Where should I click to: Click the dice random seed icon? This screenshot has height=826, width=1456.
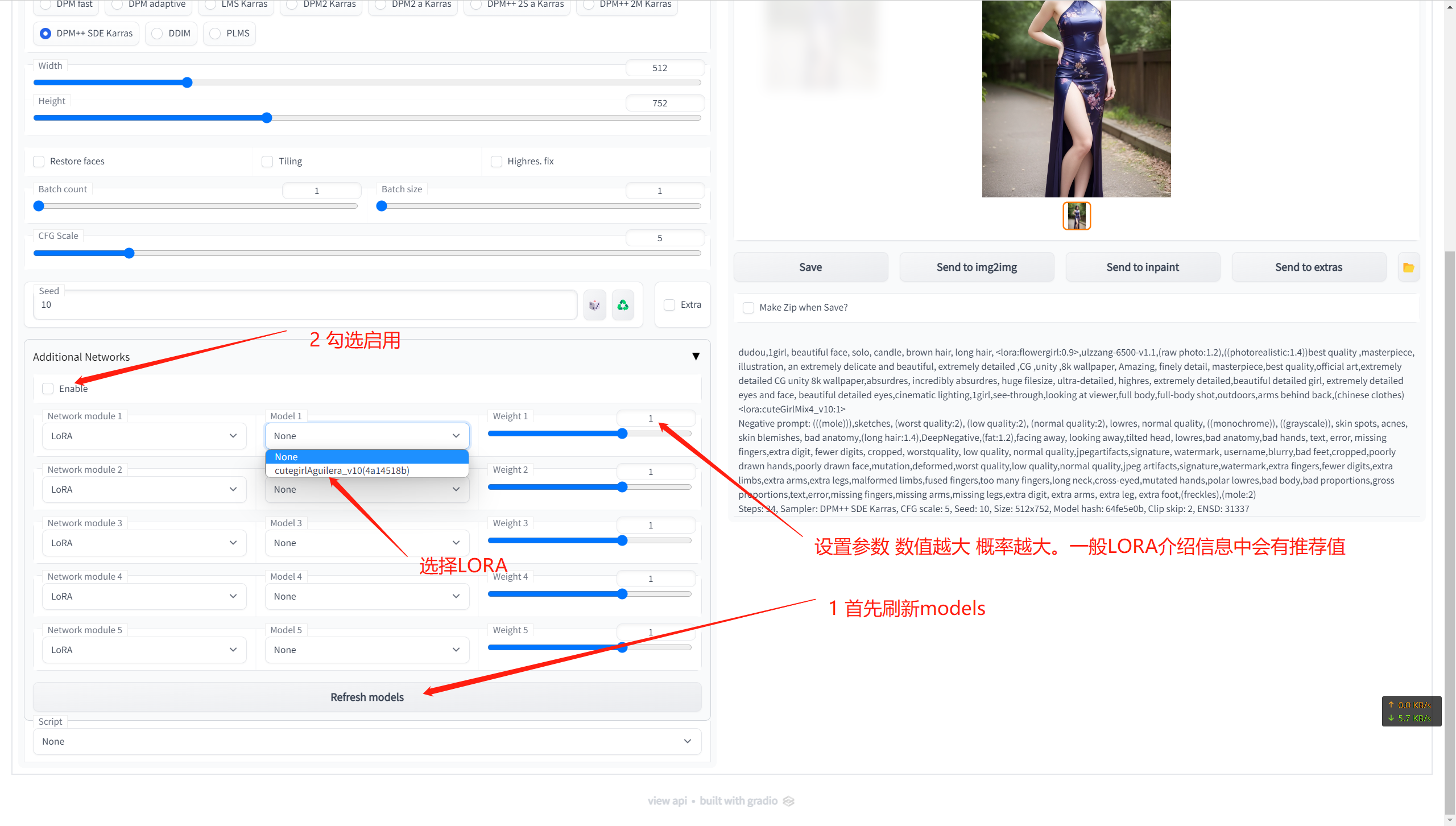[x=594, y=305]
